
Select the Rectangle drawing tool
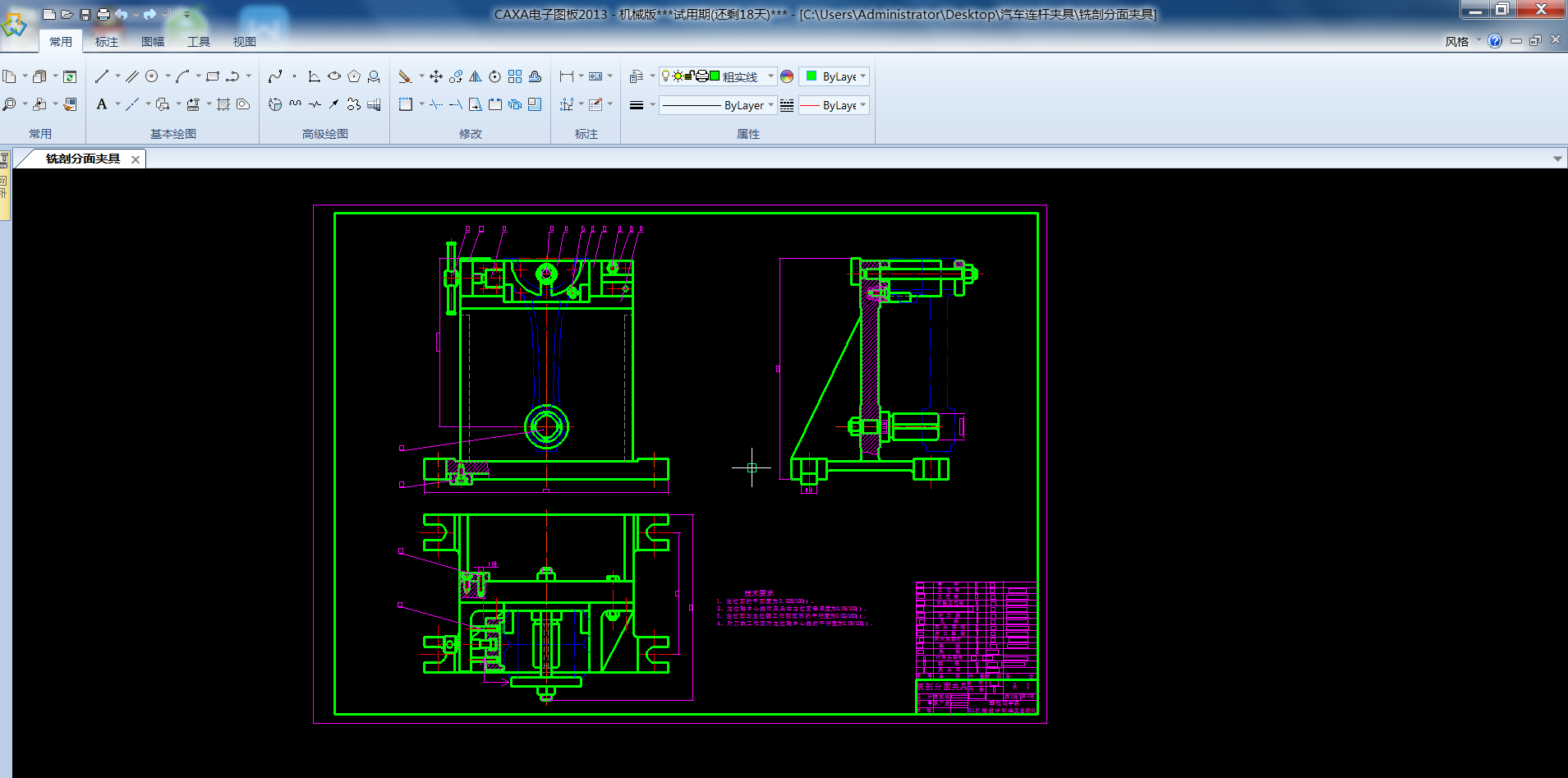pyautogui.click(x=213, y=76)
